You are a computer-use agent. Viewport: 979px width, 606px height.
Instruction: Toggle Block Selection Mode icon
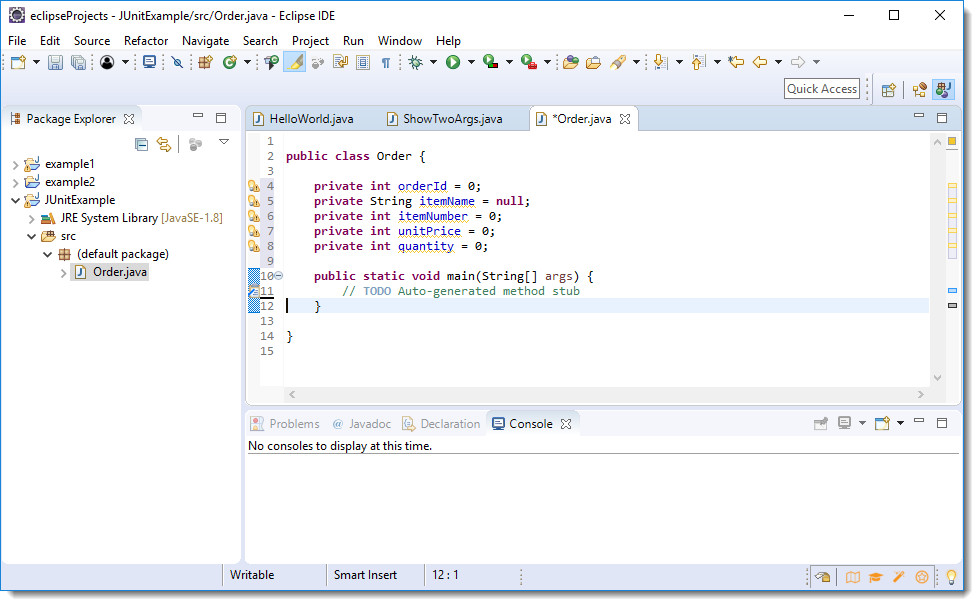[x=363, y=62]
